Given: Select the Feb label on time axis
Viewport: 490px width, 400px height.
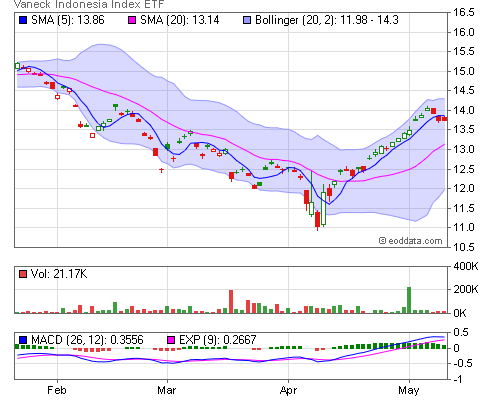Looking at the screenshot, I should [x=57, y=390].
